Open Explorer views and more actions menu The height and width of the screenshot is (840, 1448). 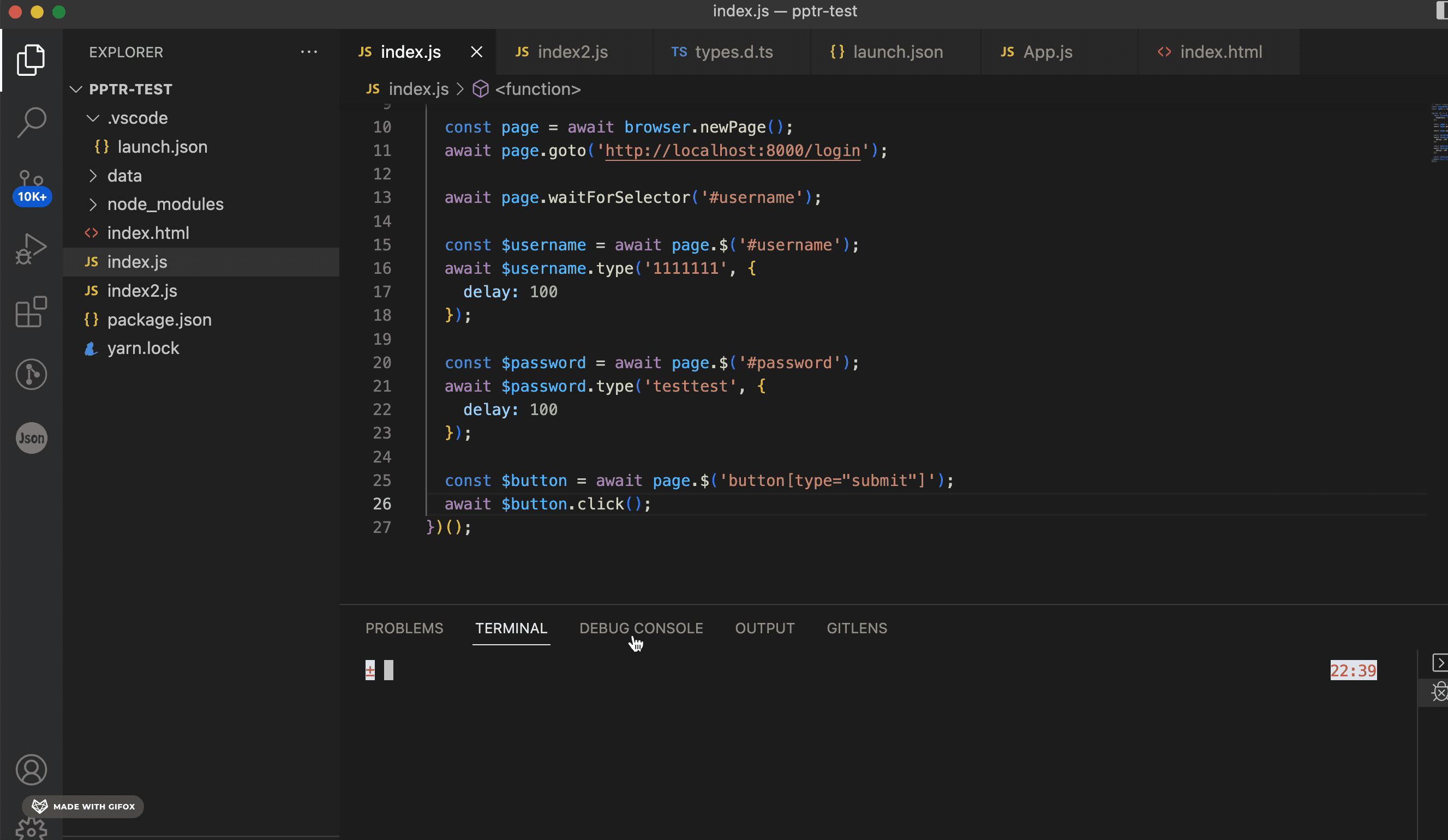pos(309,52)
